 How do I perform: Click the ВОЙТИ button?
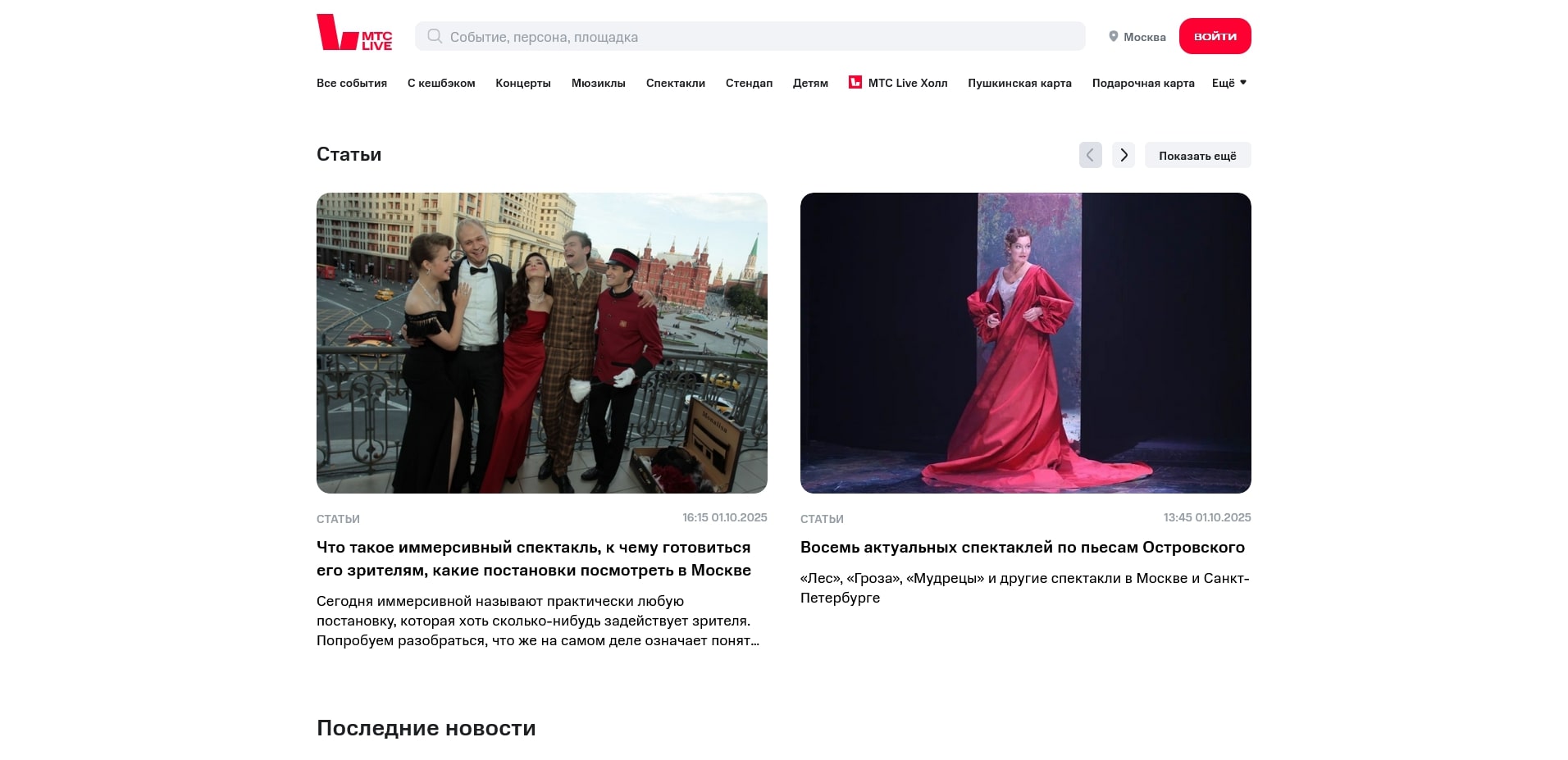(1215, 35)
